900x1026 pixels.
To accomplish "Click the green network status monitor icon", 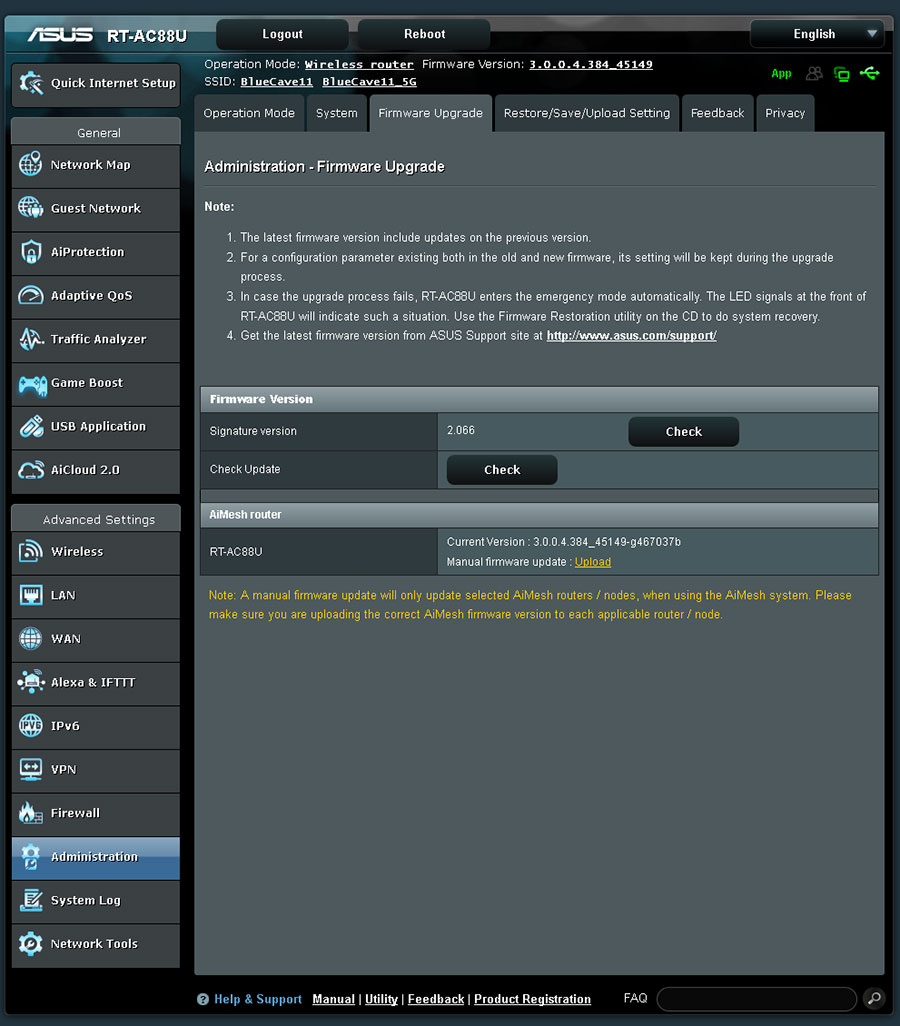I will [842, 74].
